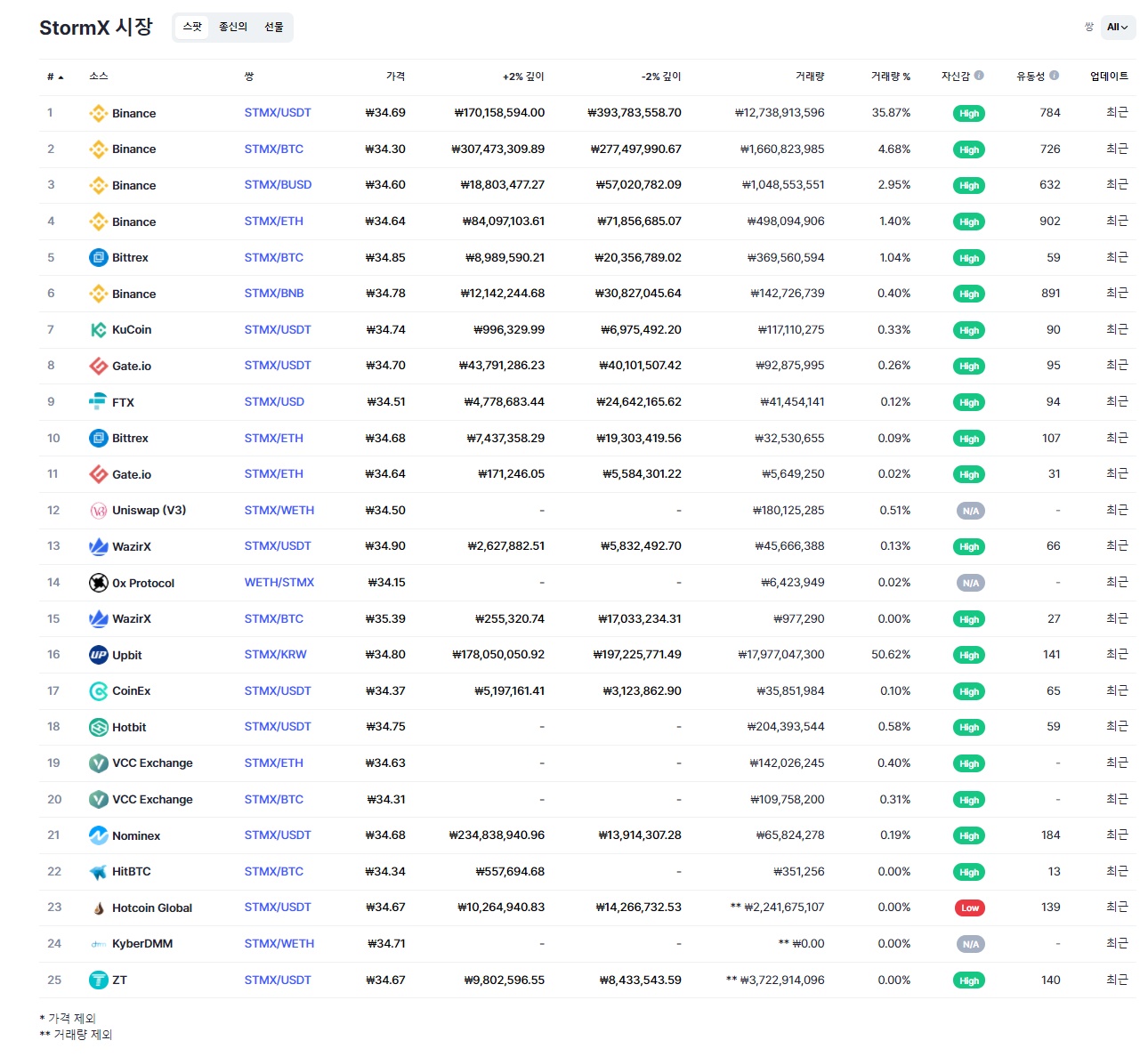The width and height of the screenshot is (1148, 1057).
Task: Click the KyberDMM logo icon
Action: pyautogui.click(x=99, y=943)
